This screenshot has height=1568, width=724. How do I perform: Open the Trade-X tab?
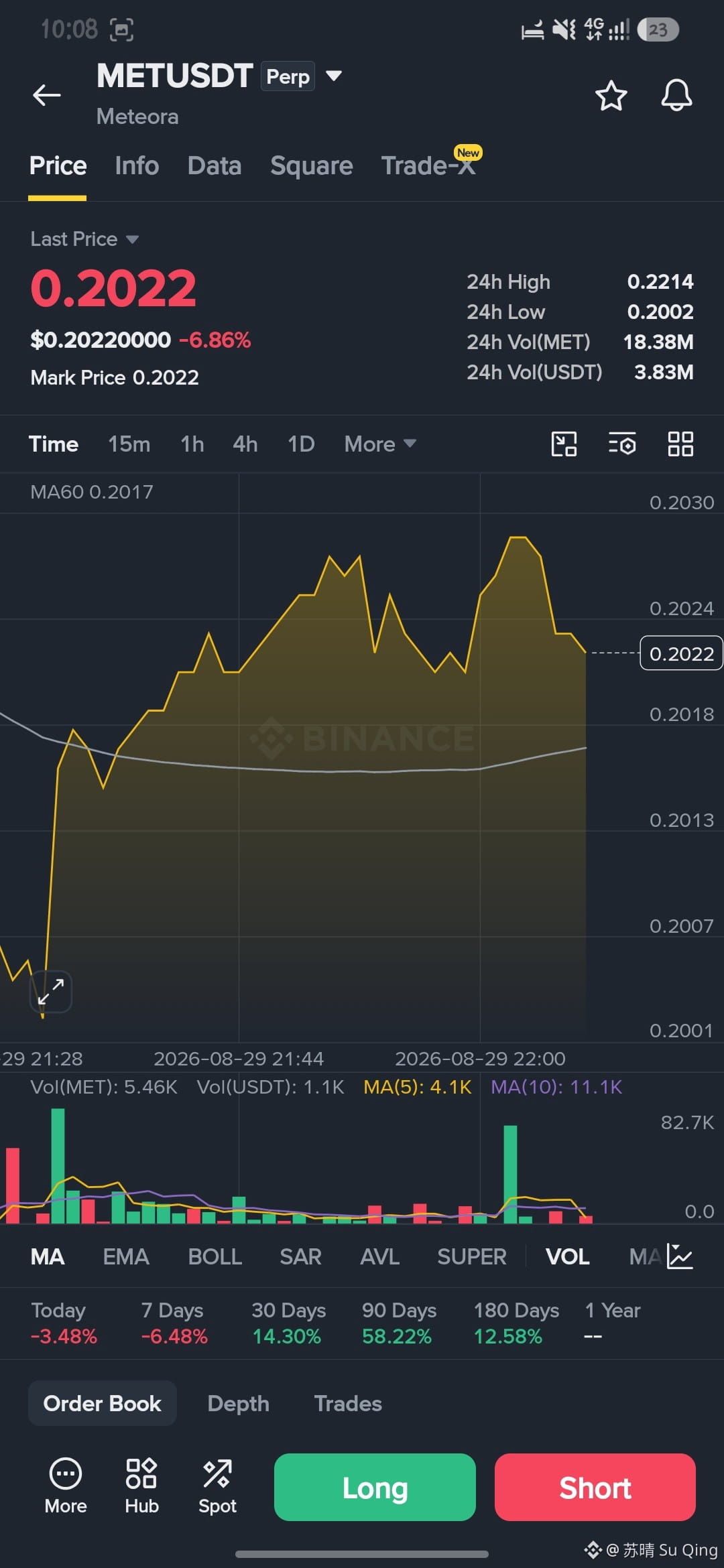[x=429, y=166]
